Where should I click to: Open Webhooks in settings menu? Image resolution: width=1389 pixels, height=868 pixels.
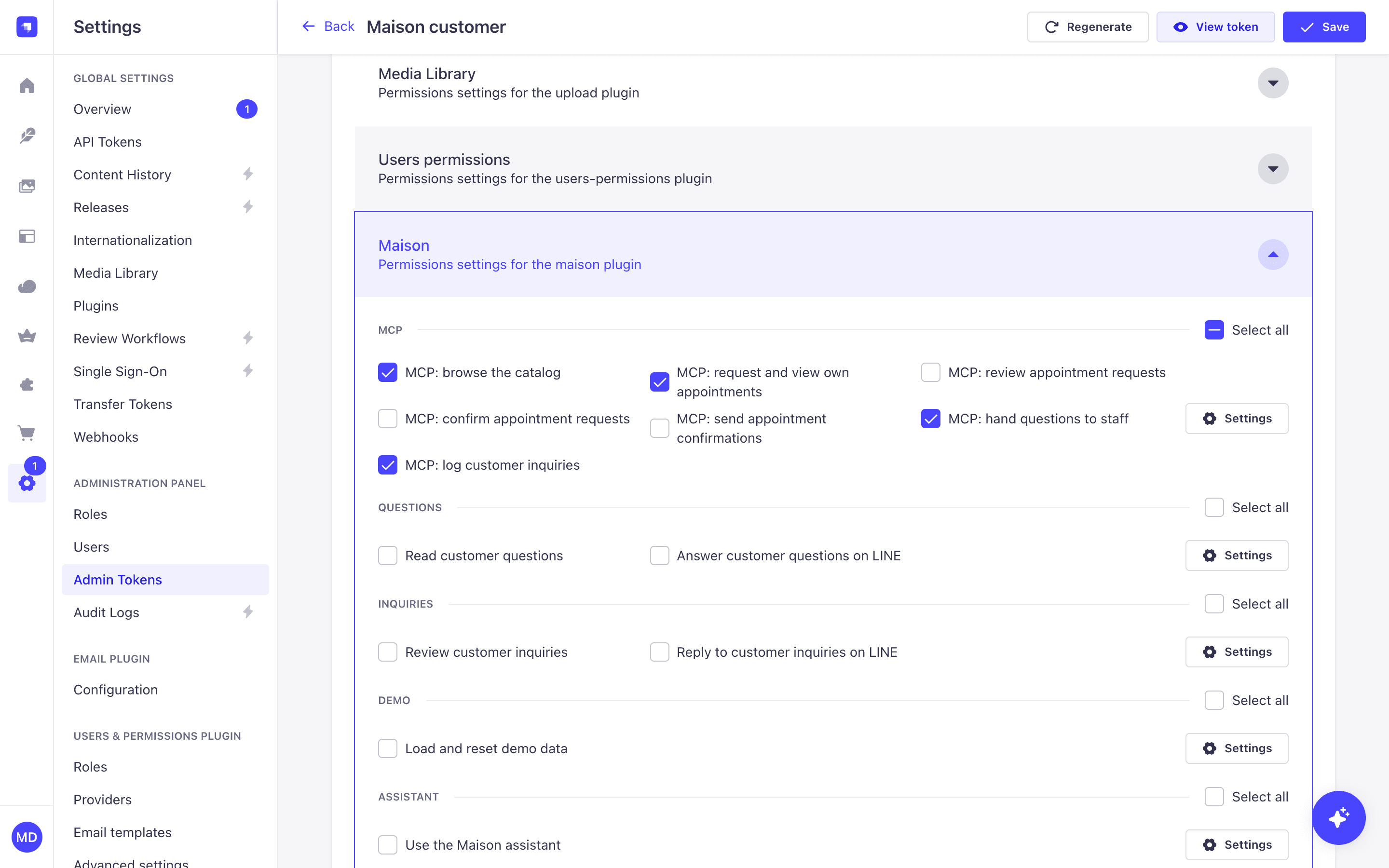tap(165, 437)
